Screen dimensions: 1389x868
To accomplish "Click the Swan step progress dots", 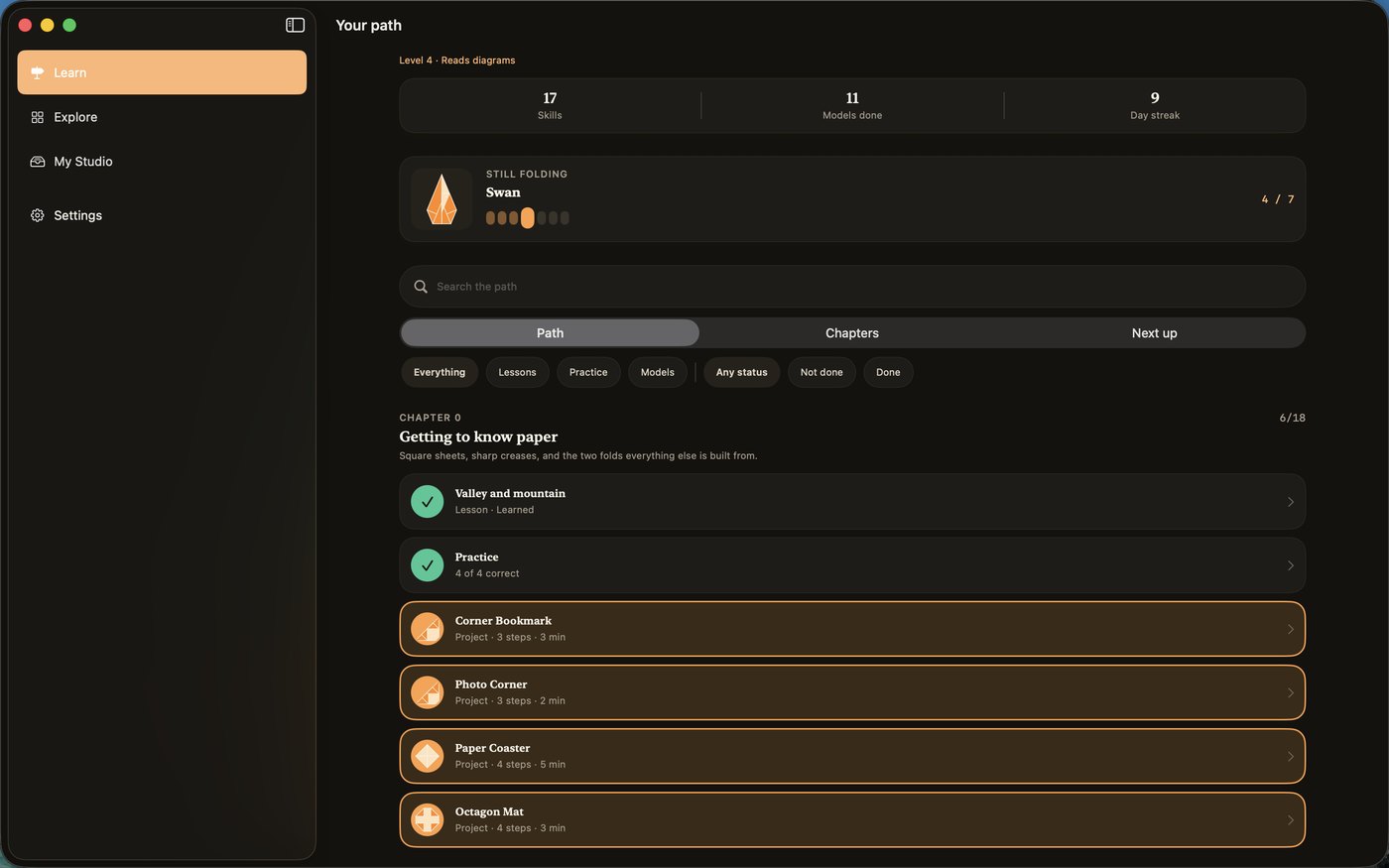I will [527, 218].
